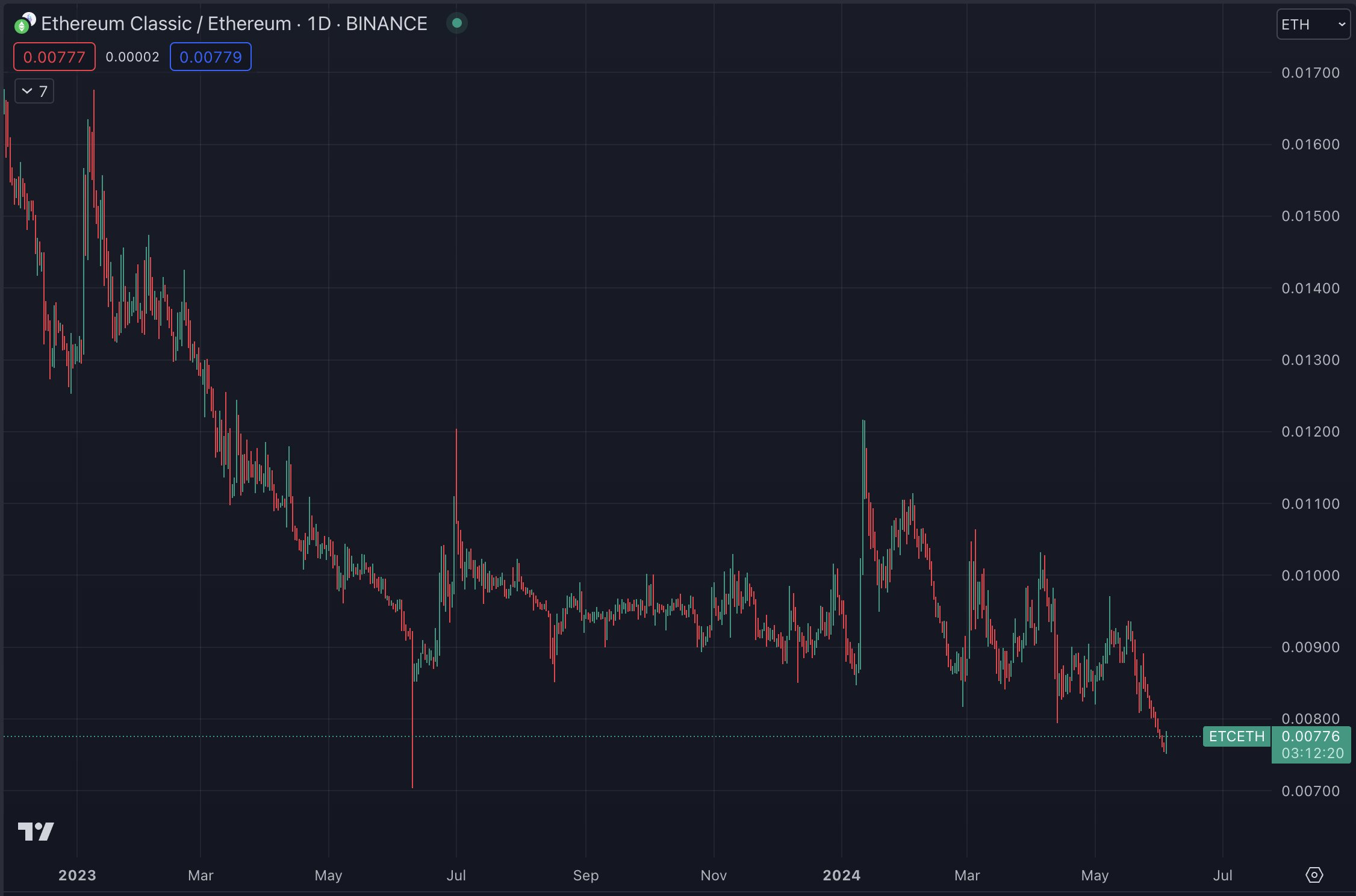This screenshot has height=896, width=1356.
Task: Click the 2024 label on time axis
Action: [842, 876]
